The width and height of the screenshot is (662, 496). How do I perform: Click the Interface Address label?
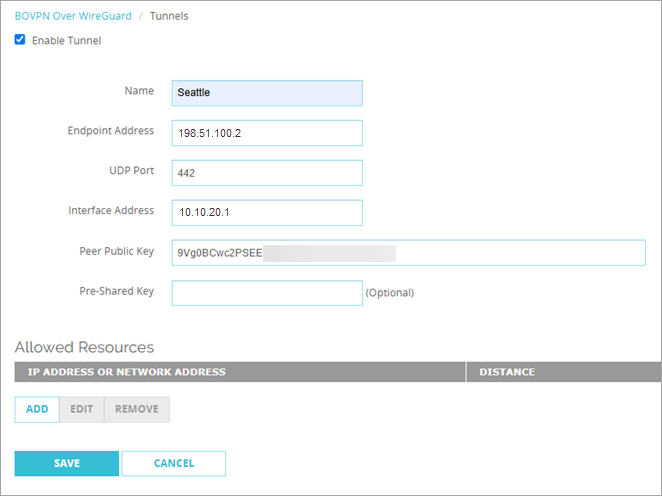pos(111,211)
